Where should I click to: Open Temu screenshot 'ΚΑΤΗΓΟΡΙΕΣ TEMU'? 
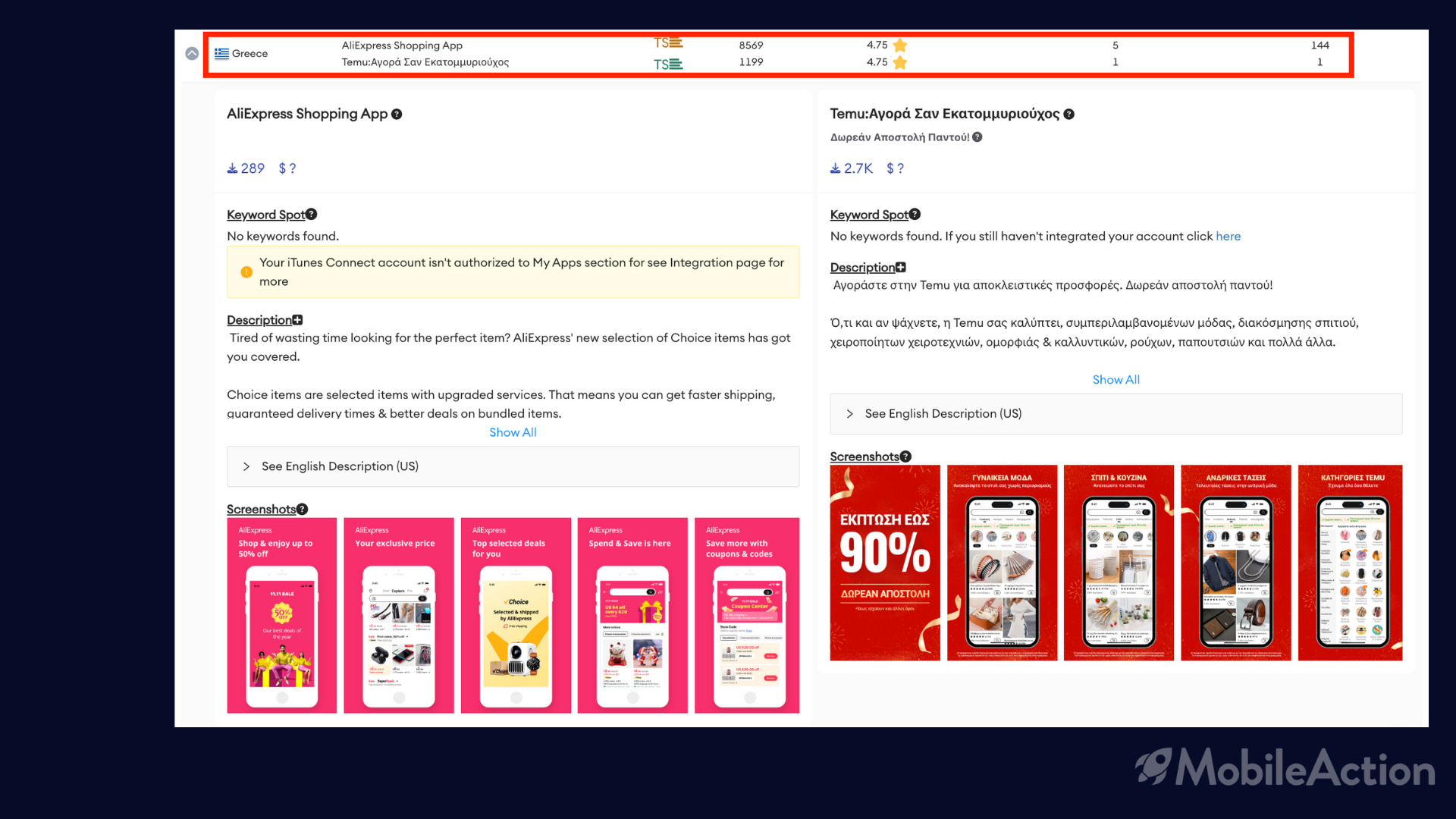pos(1351,563)
